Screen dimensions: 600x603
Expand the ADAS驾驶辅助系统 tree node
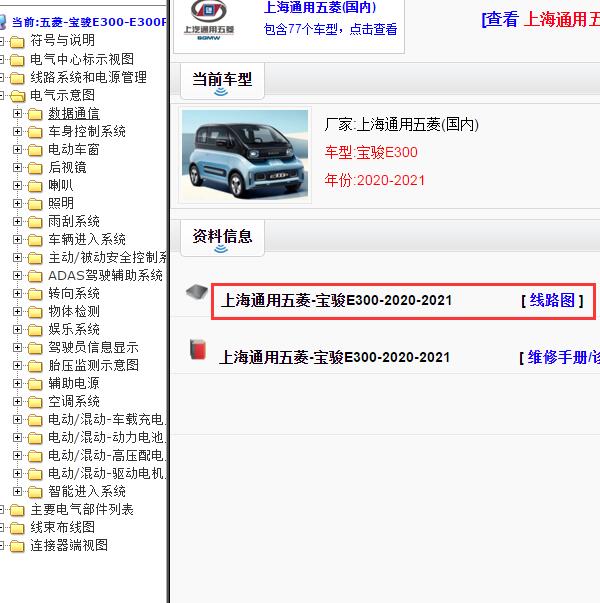(x=17, y=275)
